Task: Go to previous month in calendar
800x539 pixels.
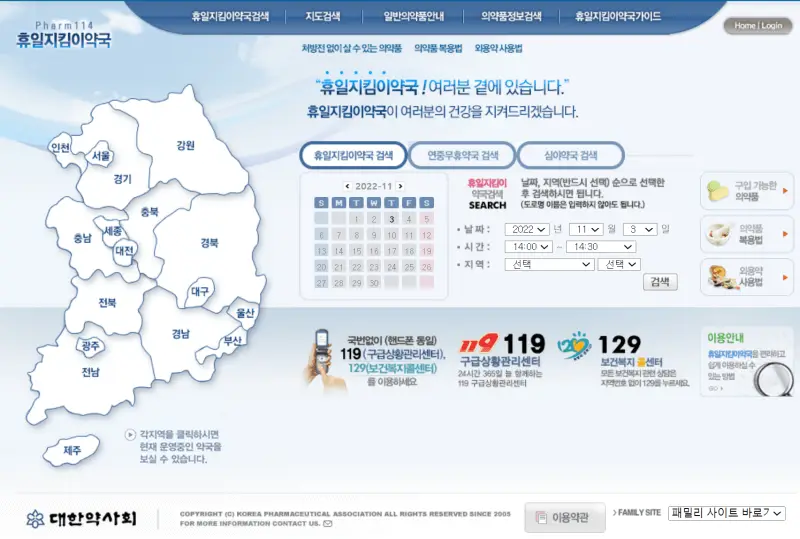Action: 347,186
